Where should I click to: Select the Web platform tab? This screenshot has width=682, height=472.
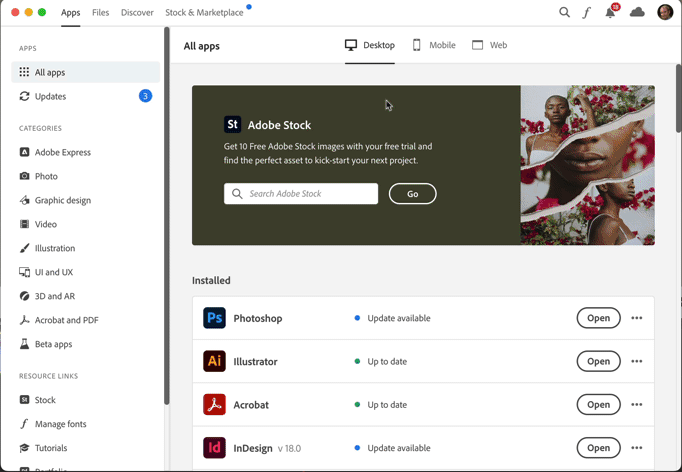(x=489, y=45)
